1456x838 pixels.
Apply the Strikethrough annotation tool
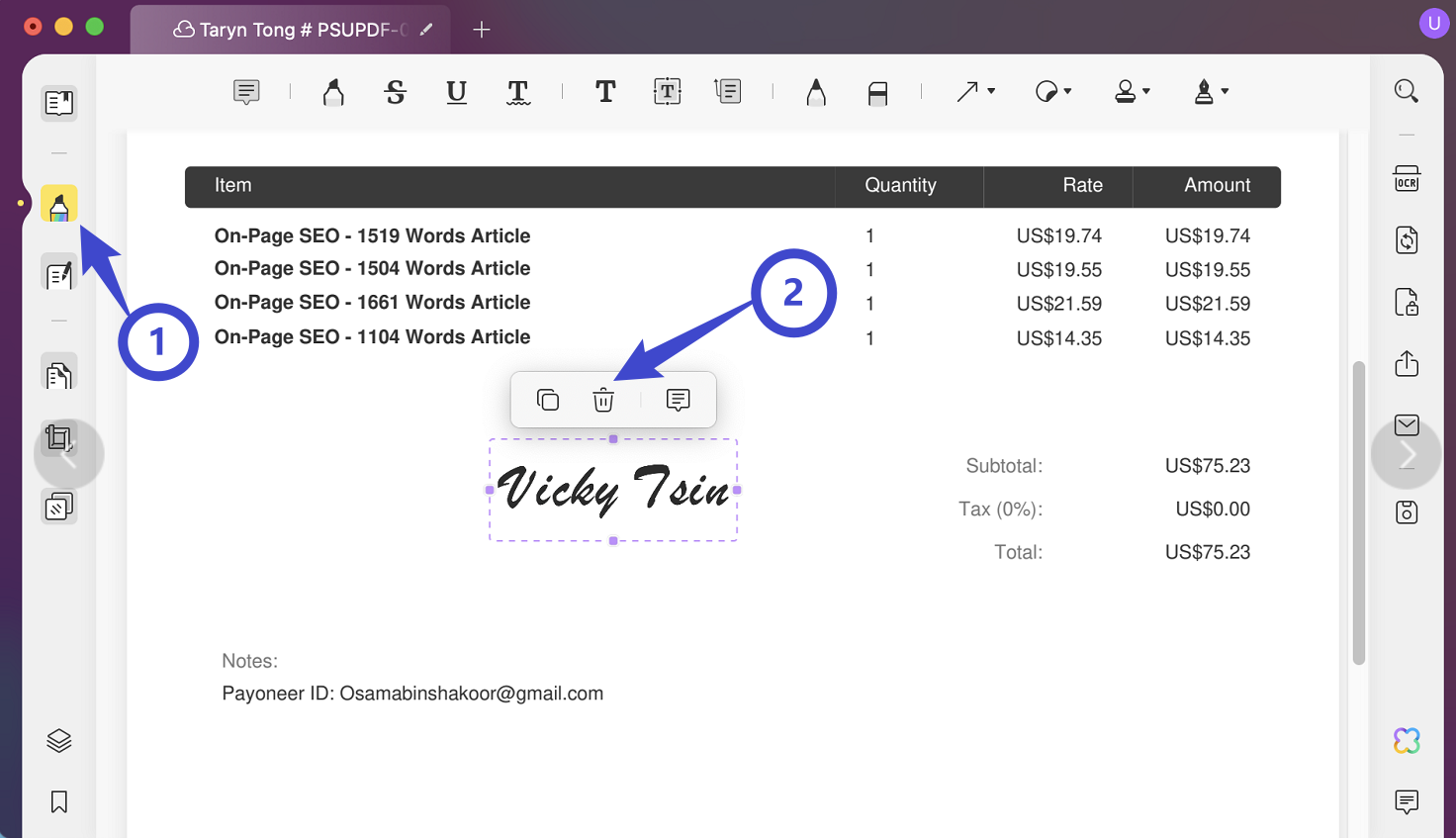pyautogui.click(x=395, y=91)
